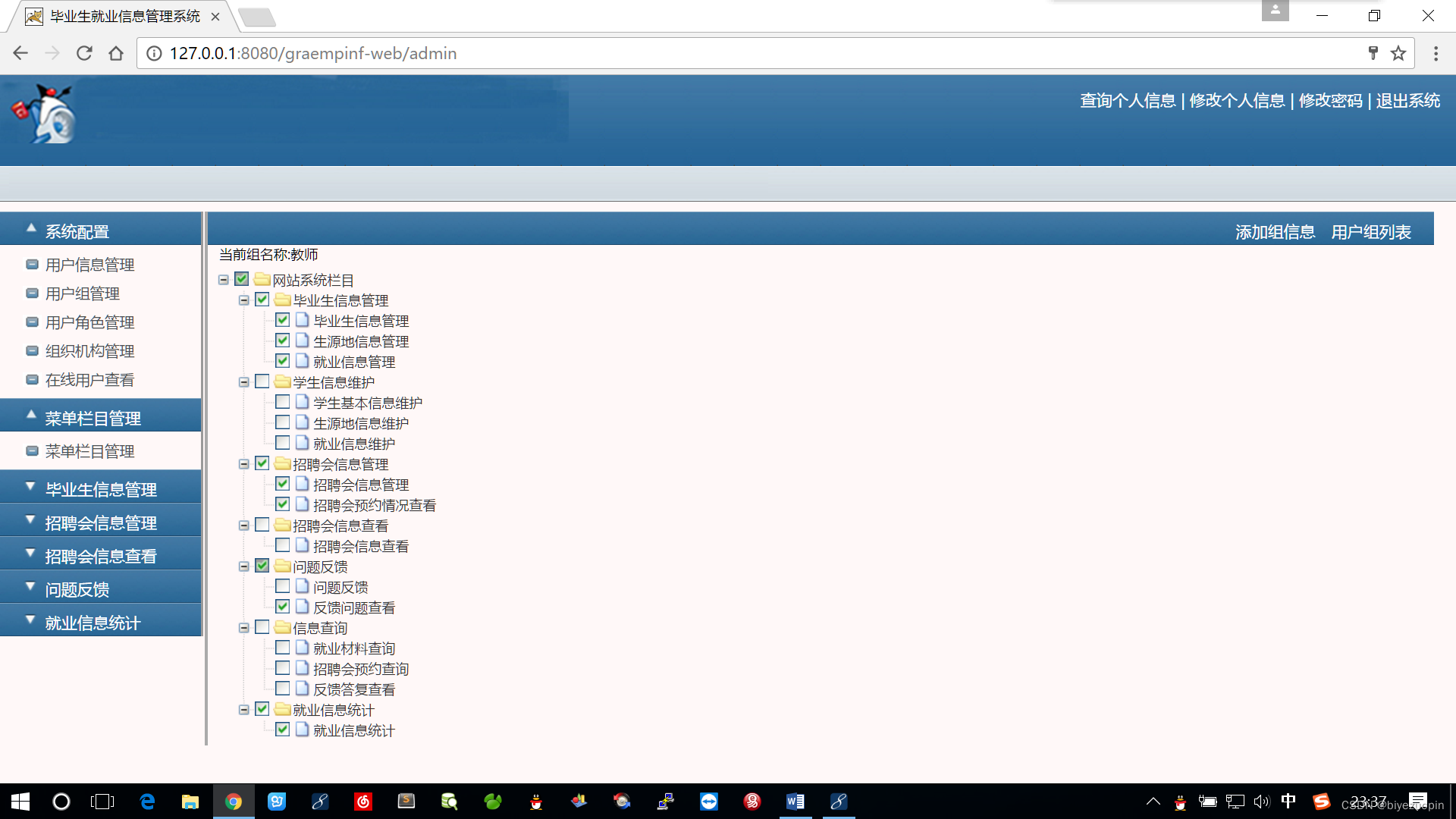1456x819 pixels.
Task: Check the 学生信息维护 folder checkbox
Action: (262, 381)
